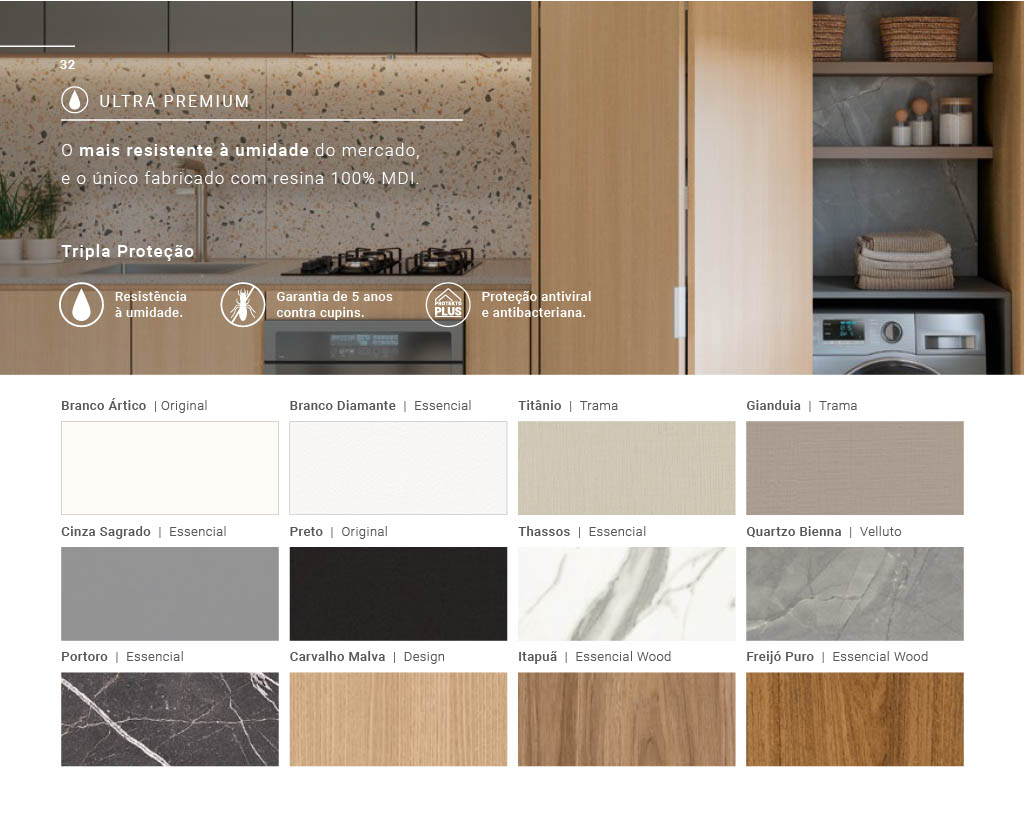Select the Cinza Sagrado gray swatch

(170, 594)
